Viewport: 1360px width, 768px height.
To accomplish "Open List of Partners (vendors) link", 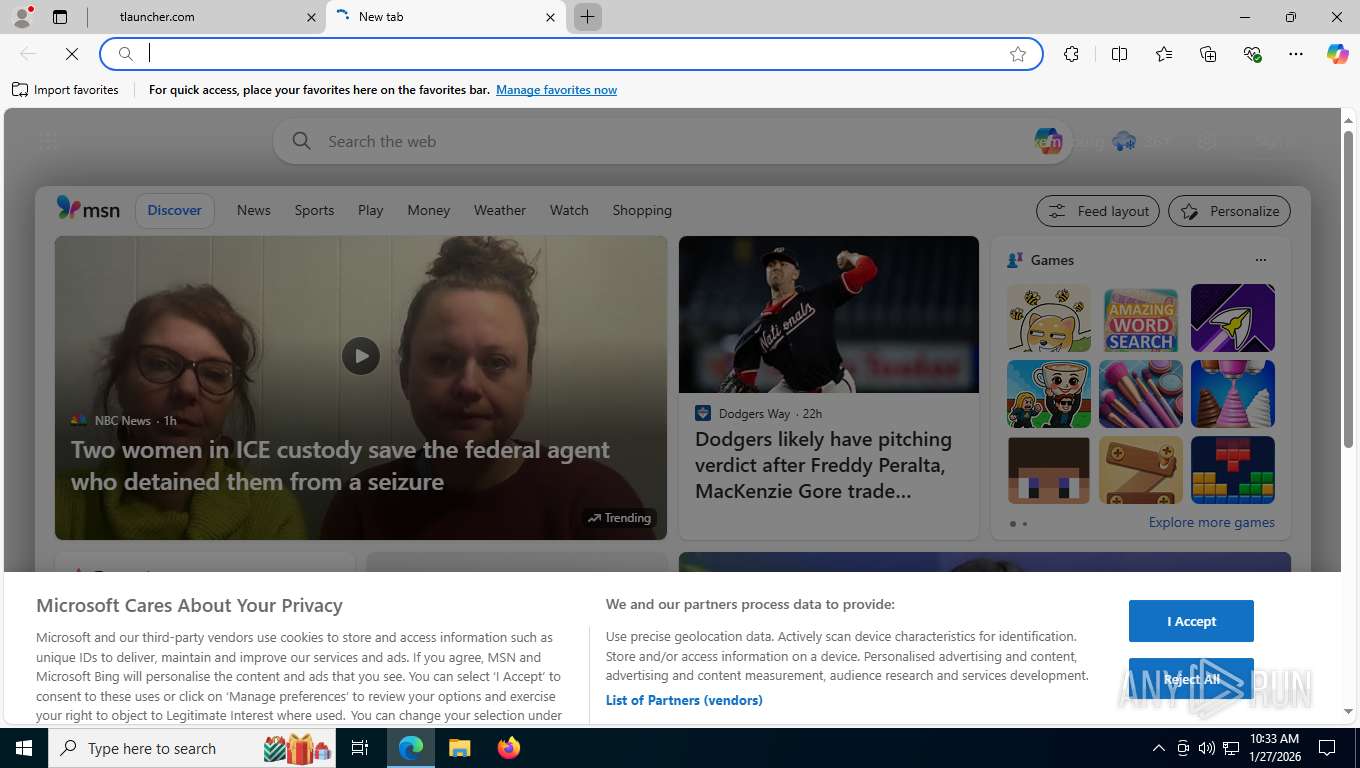I will pyautogui.click(x=684, y=700).
